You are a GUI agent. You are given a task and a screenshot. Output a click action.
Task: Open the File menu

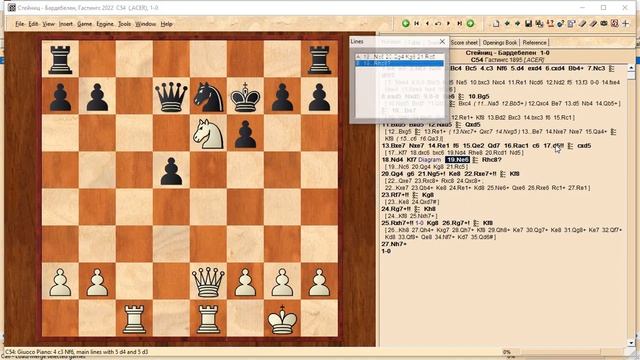coord(19,24)
